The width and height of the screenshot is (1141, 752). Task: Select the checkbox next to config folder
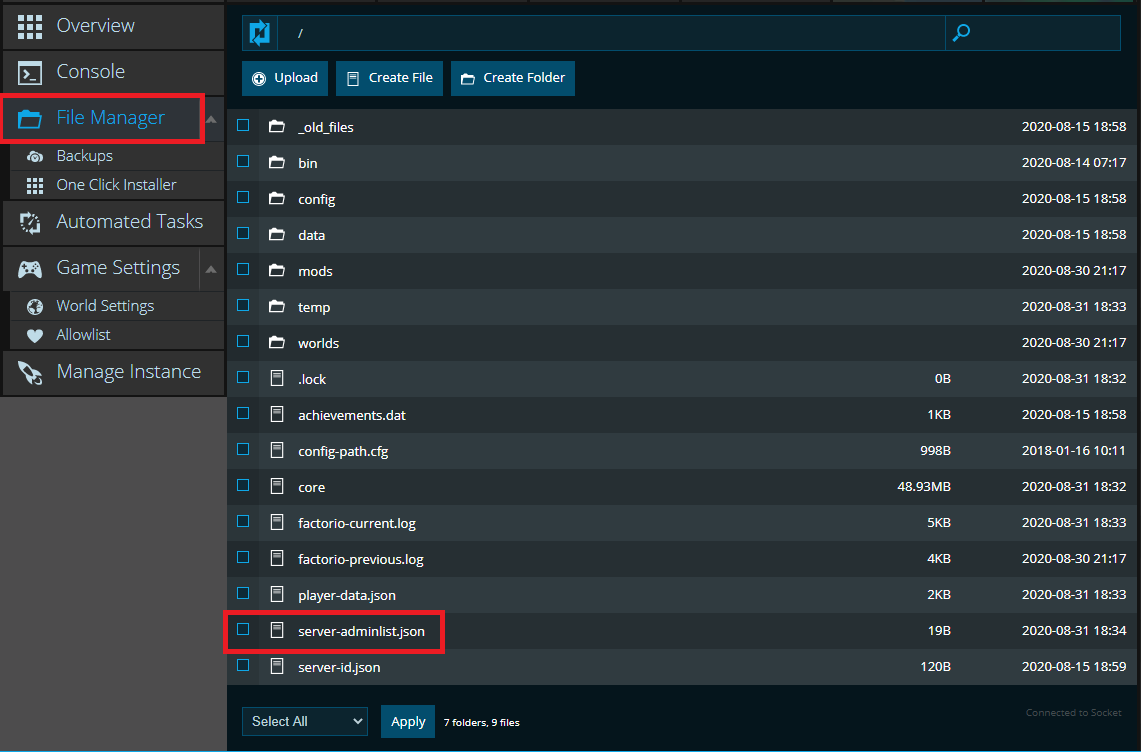(x=243, y=198)
